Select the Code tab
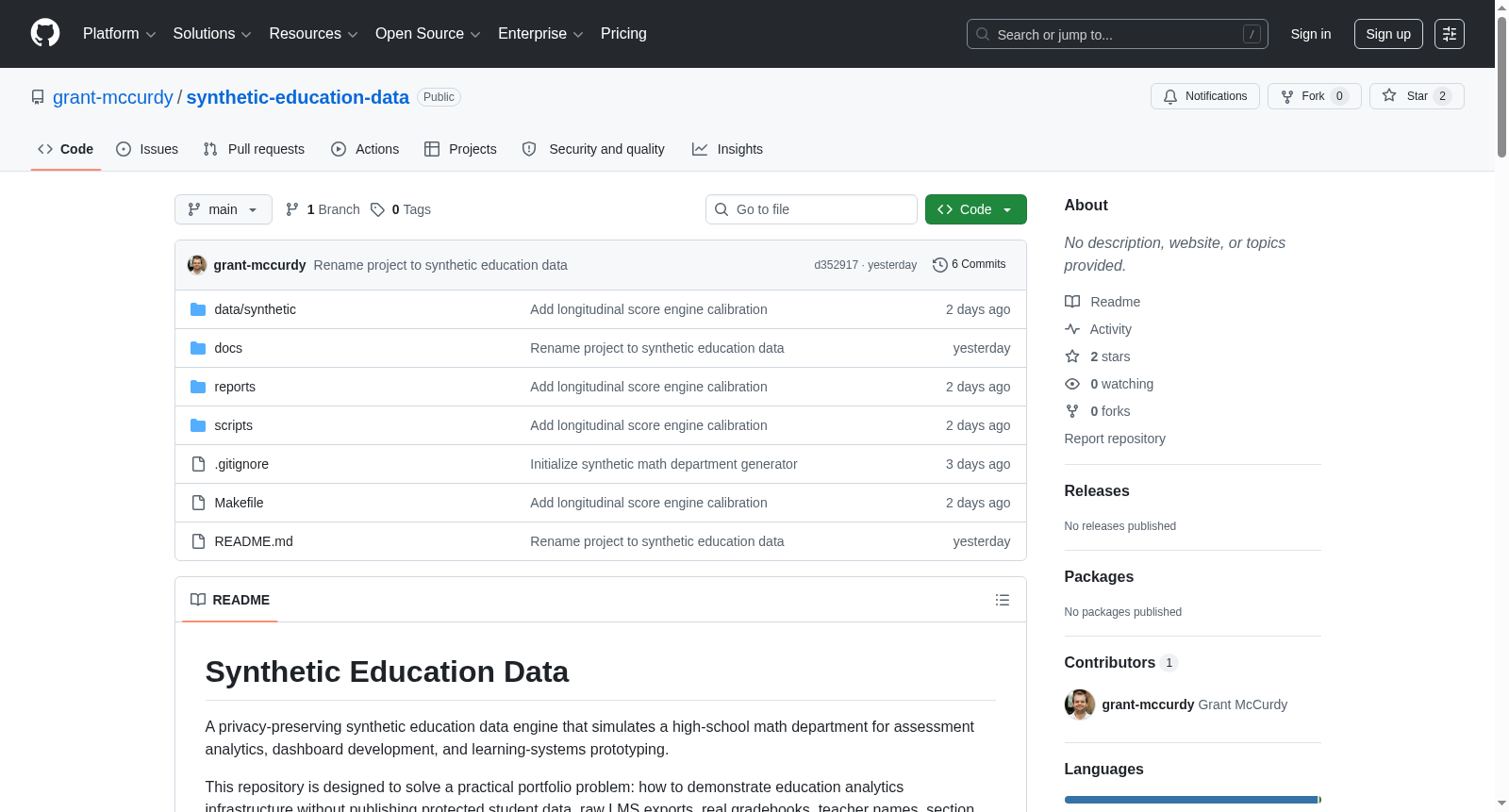 pyautogui.click(x=66, y=149)
